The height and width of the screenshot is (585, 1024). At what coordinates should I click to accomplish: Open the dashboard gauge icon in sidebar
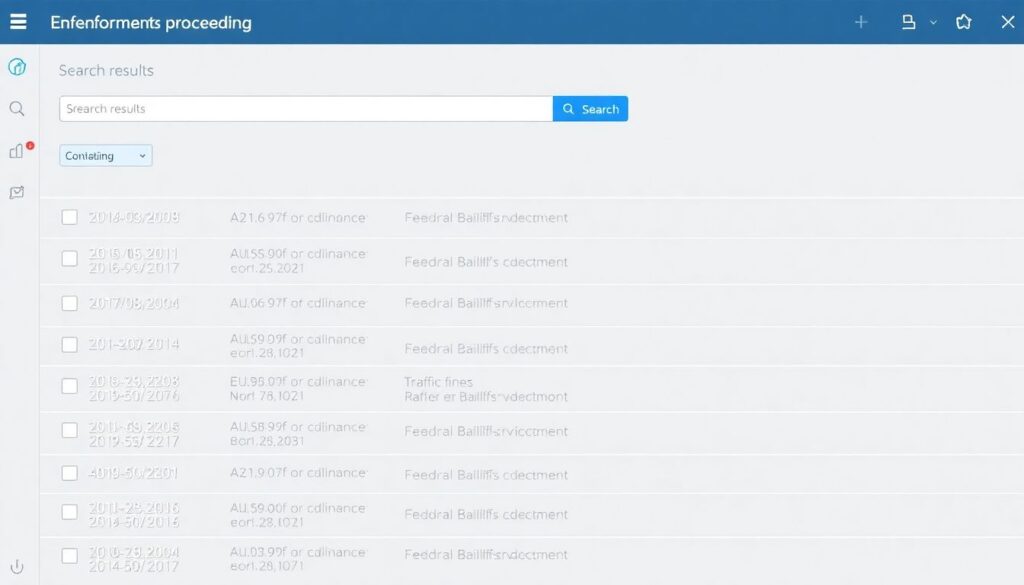pos(17,67)
